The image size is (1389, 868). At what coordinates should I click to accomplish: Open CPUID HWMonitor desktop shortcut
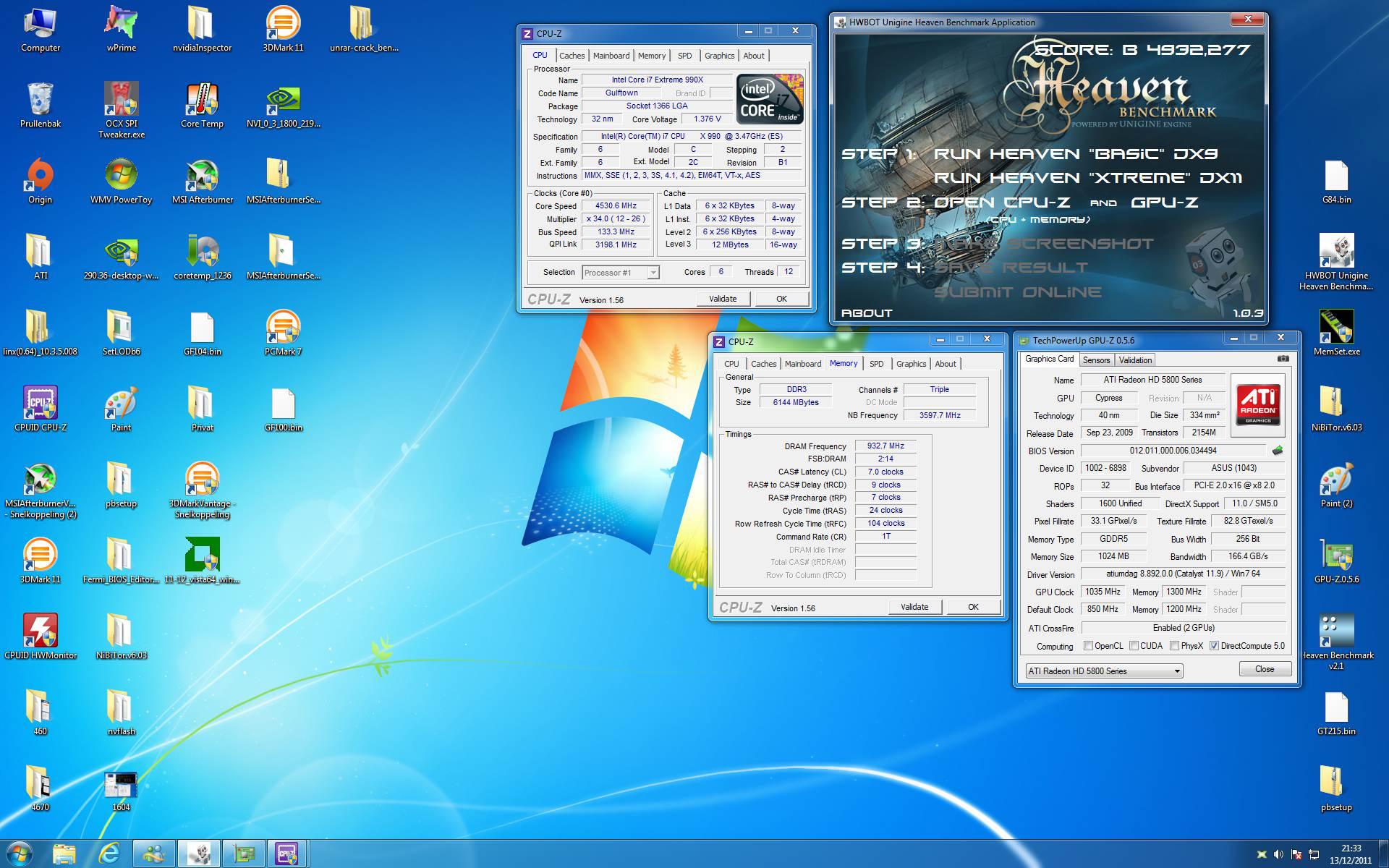[41, 635]
